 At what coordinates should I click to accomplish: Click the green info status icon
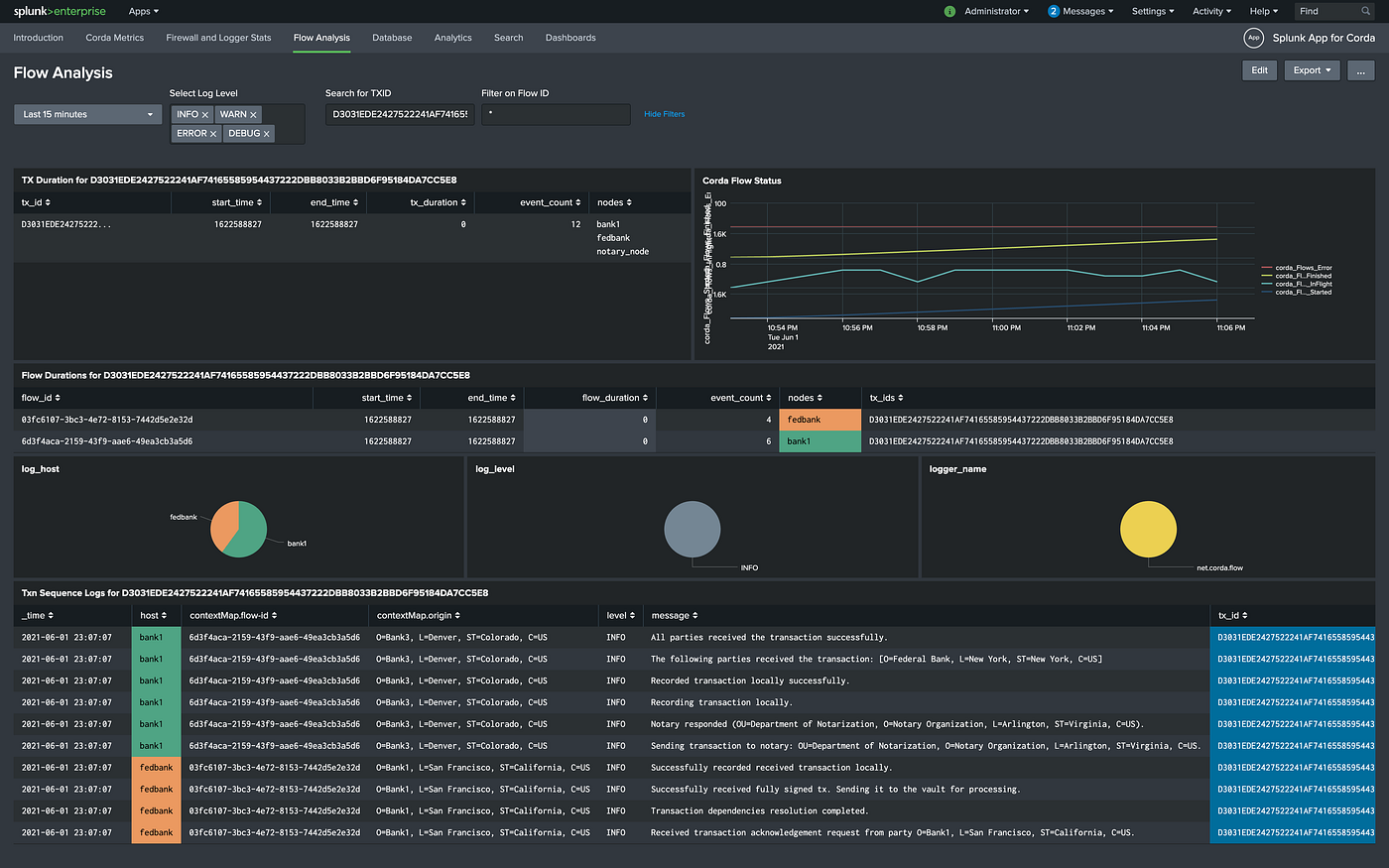tap(949, 11)
